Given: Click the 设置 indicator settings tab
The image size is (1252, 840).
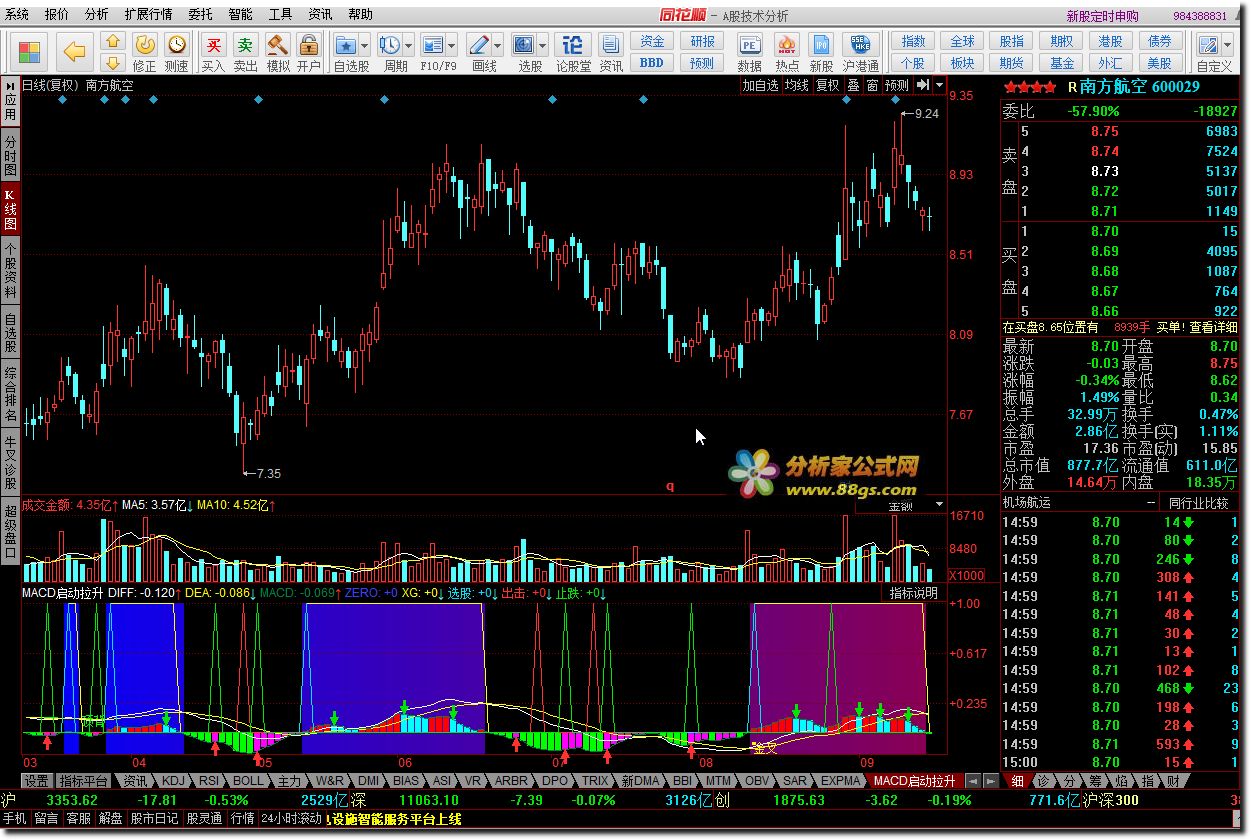Looking at the screenshot, I should click(x=37, y=780).
